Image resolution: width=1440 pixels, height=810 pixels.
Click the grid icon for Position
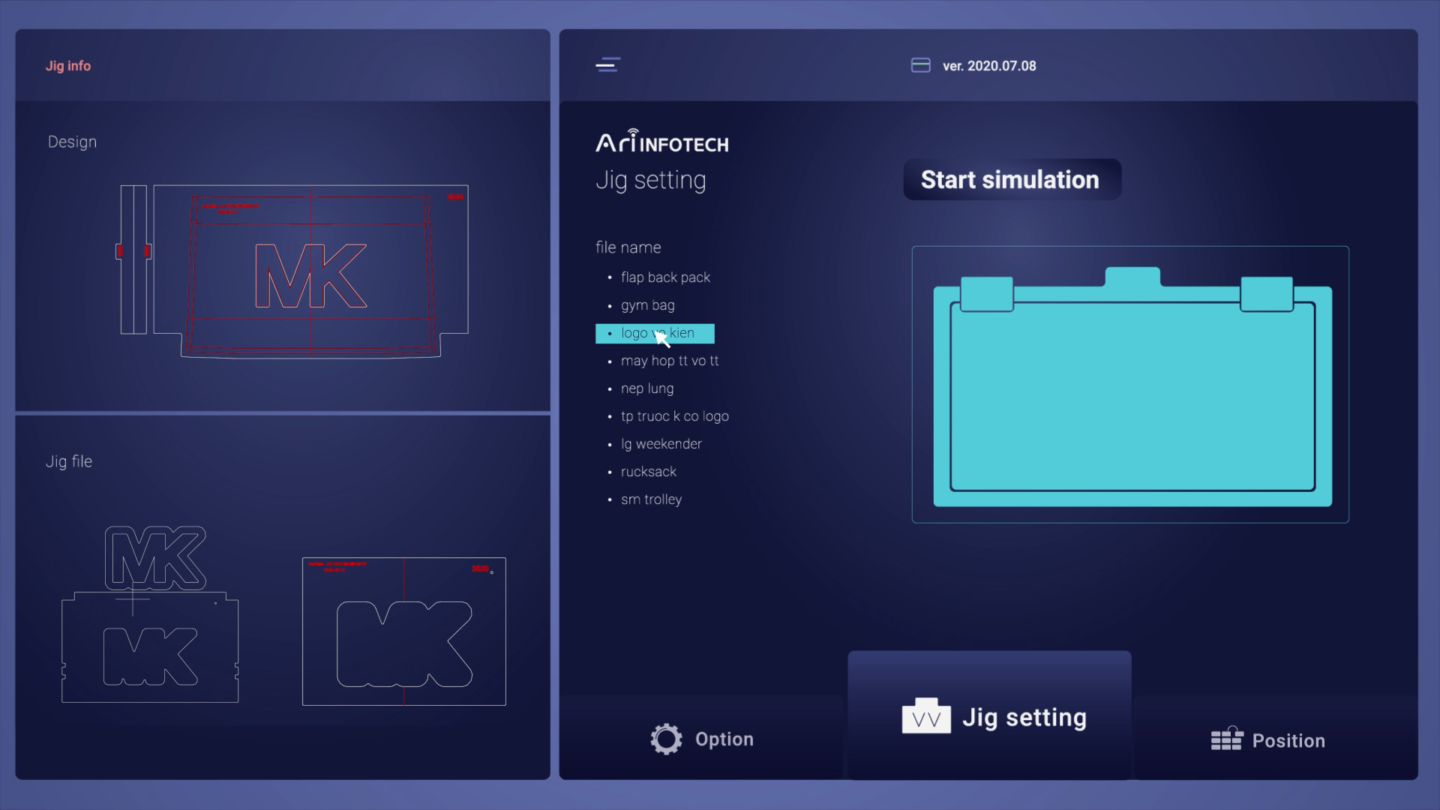point(1226,740)
